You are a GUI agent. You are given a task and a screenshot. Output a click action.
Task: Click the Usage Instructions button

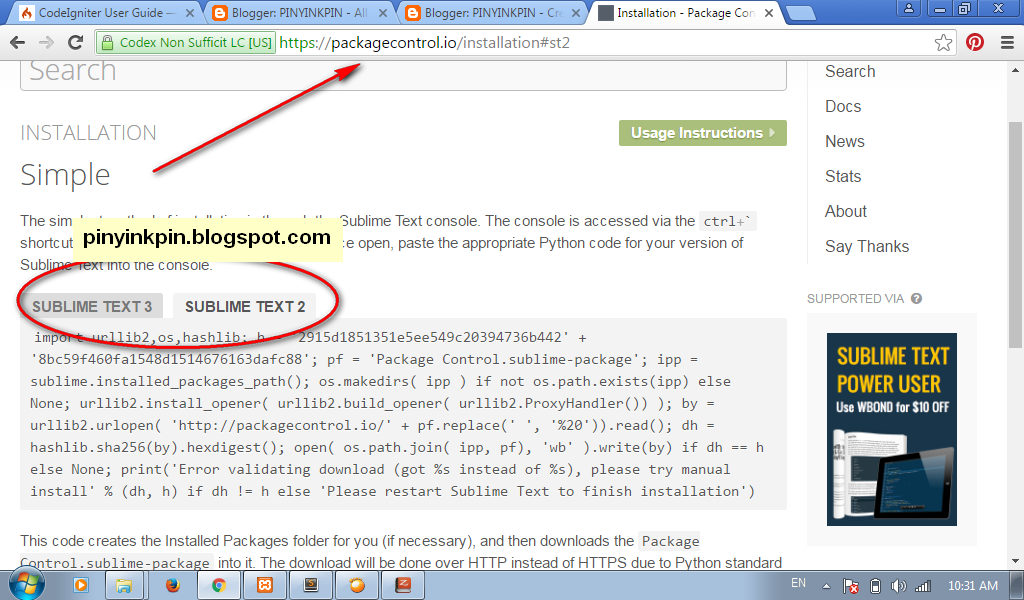(702, 132)
